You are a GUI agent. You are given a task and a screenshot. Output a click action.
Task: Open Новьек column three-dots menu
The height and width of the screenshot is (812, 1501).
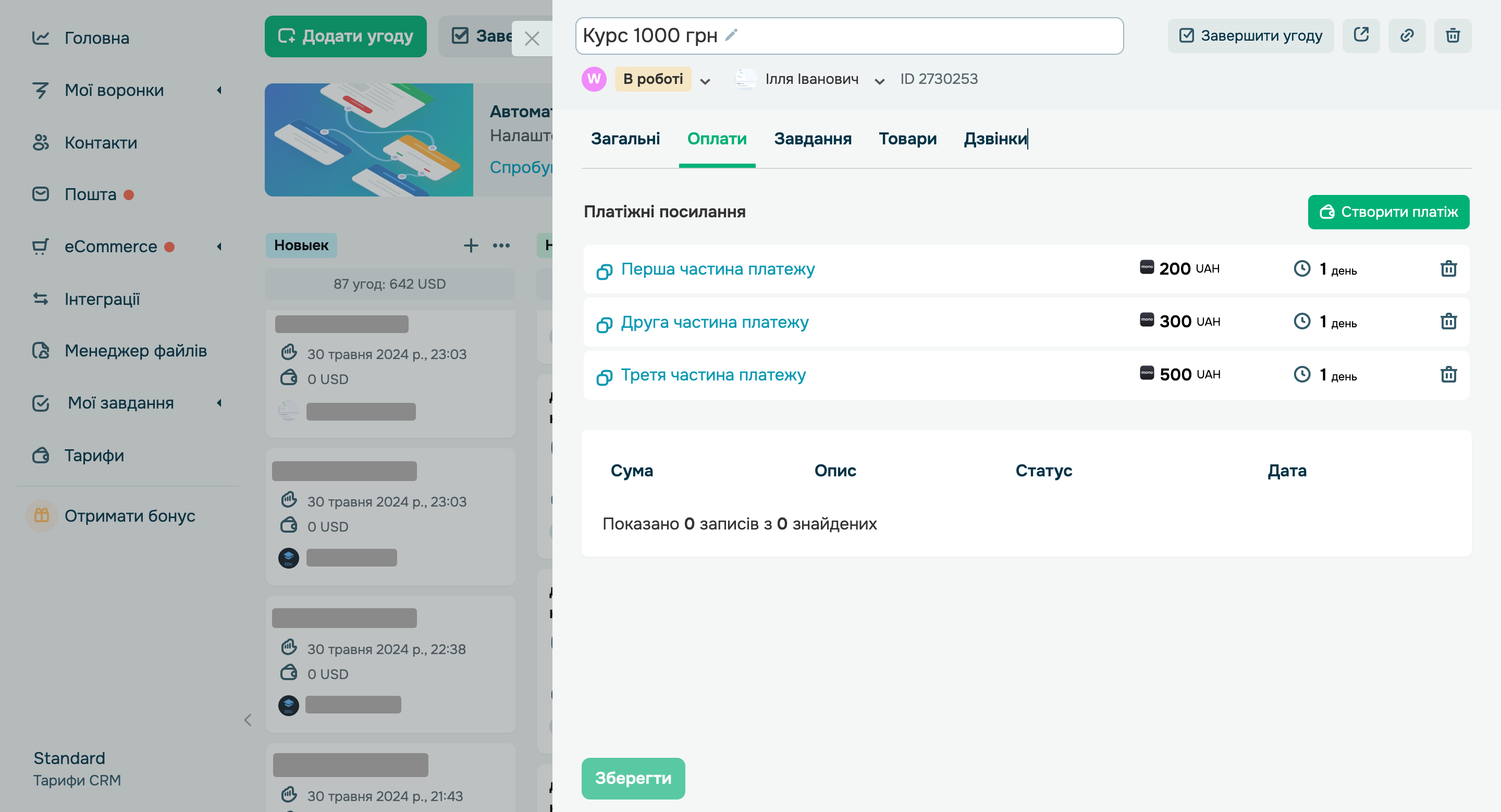[501, 246]
